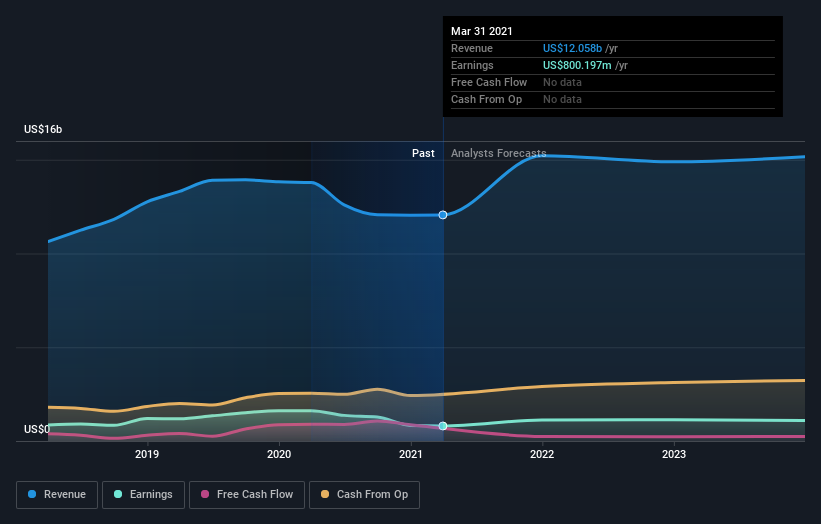The width and height of the screenshot is (821, 524).
Task: Select the 2022 x-axis label
Action: click(x=542, y=454)
